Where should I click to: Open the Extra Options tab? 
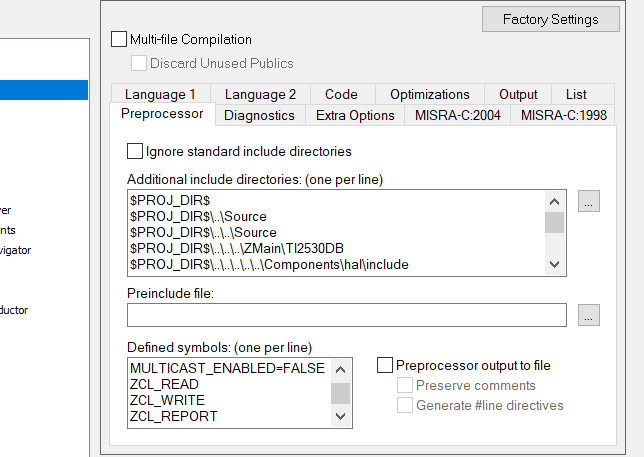point(355,115)
